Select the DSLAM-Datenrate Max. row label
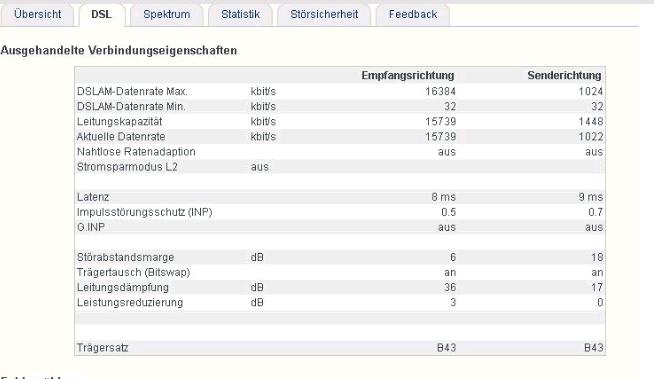This screenshot has width=654, height=379. tap(132, 91)
